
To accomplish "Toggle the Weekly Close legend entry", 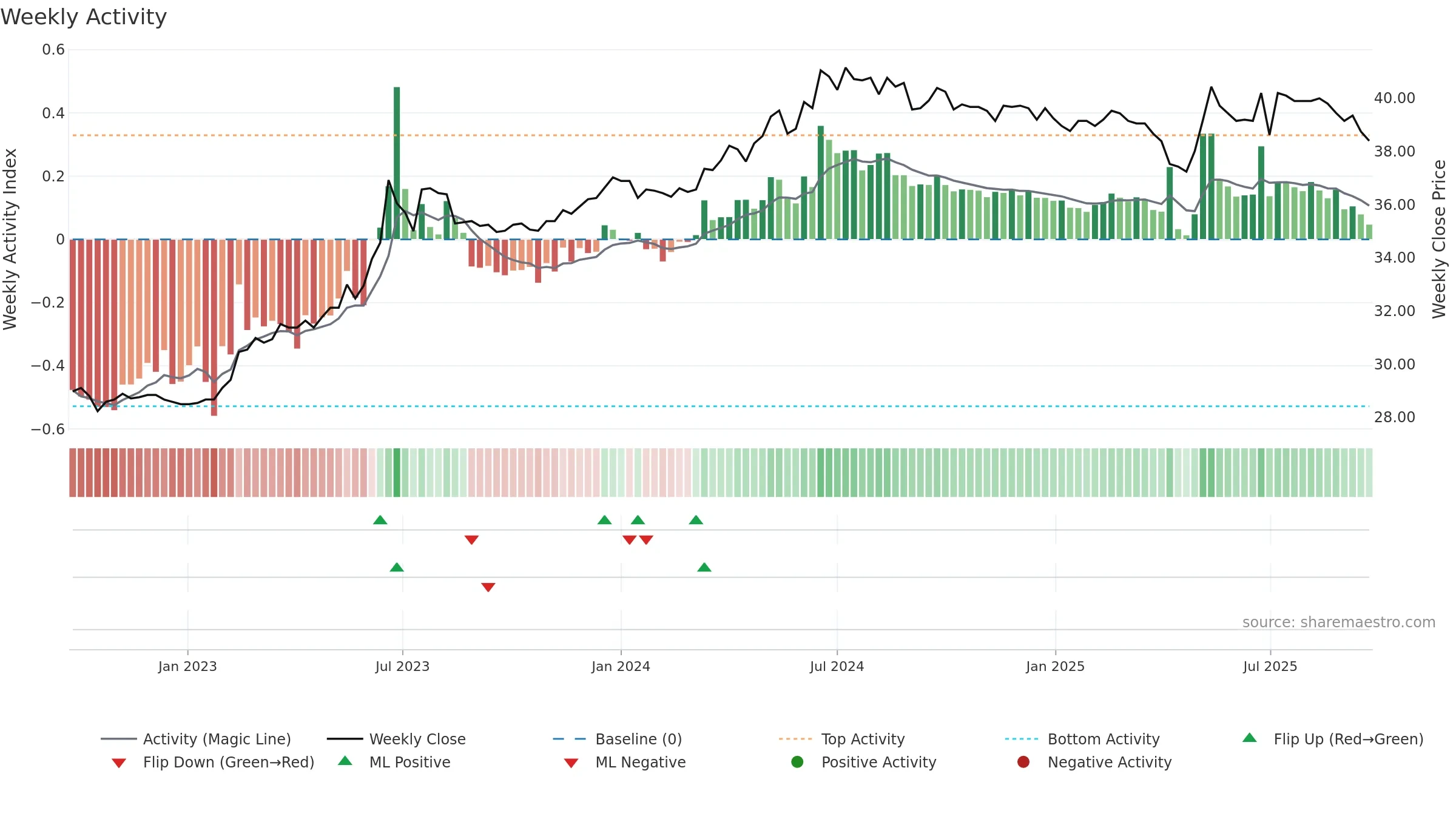I will pyautogui.click(x=396, y=739).
